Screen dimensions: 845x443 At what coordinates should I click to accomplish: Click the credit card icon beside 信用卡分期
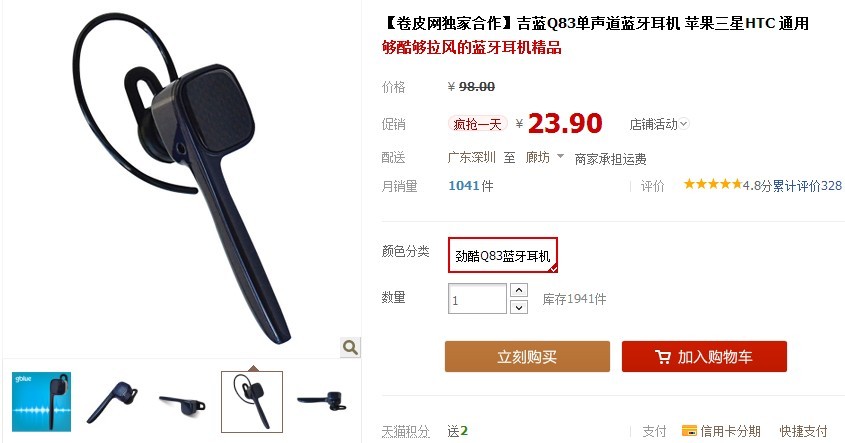(x=689, y=431)
